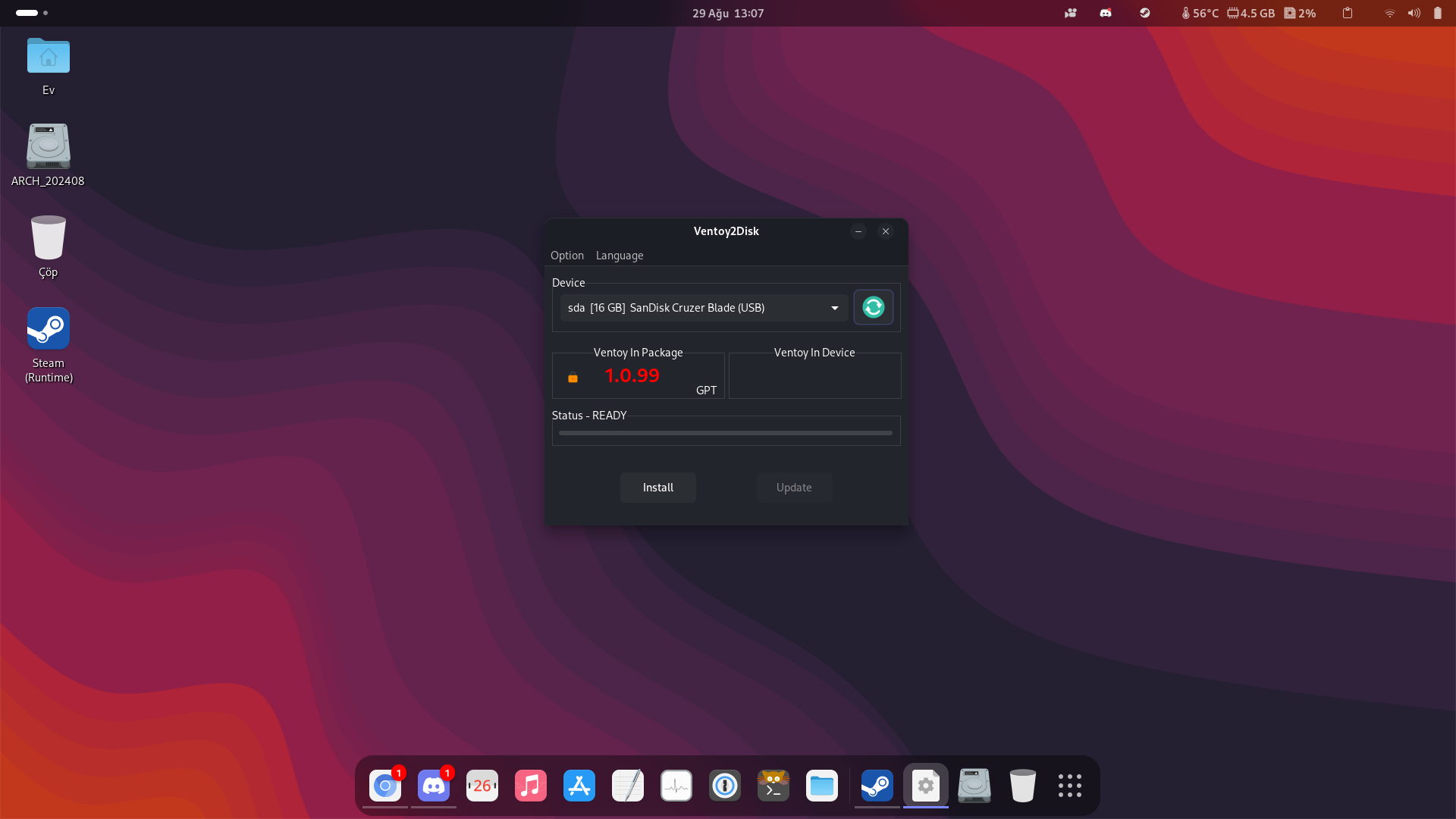This screenshot has width=1456, height=819.
Task: Open the music app in the dock
Action: coord(531,786)
